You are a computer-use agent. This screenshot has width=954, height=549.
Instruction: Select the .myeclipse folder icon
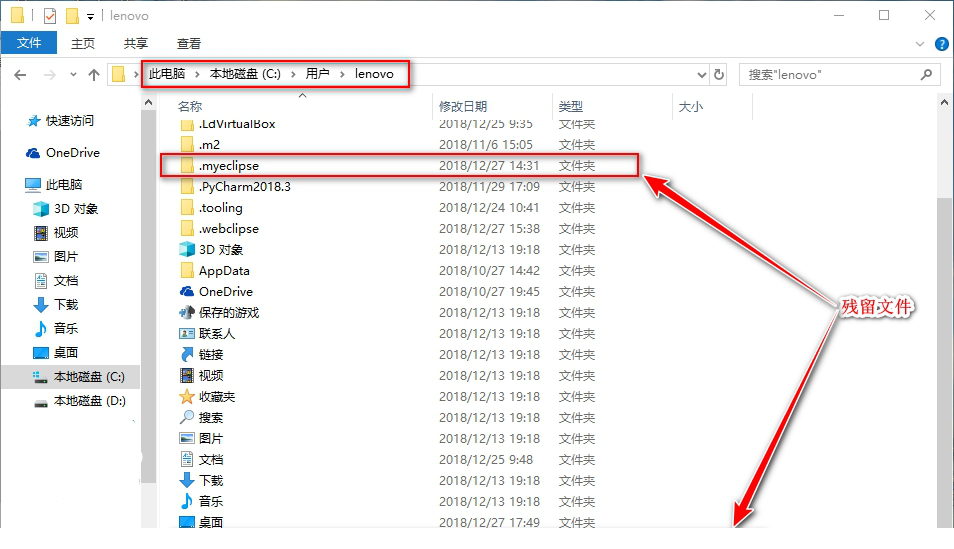[x=187, y=166]
